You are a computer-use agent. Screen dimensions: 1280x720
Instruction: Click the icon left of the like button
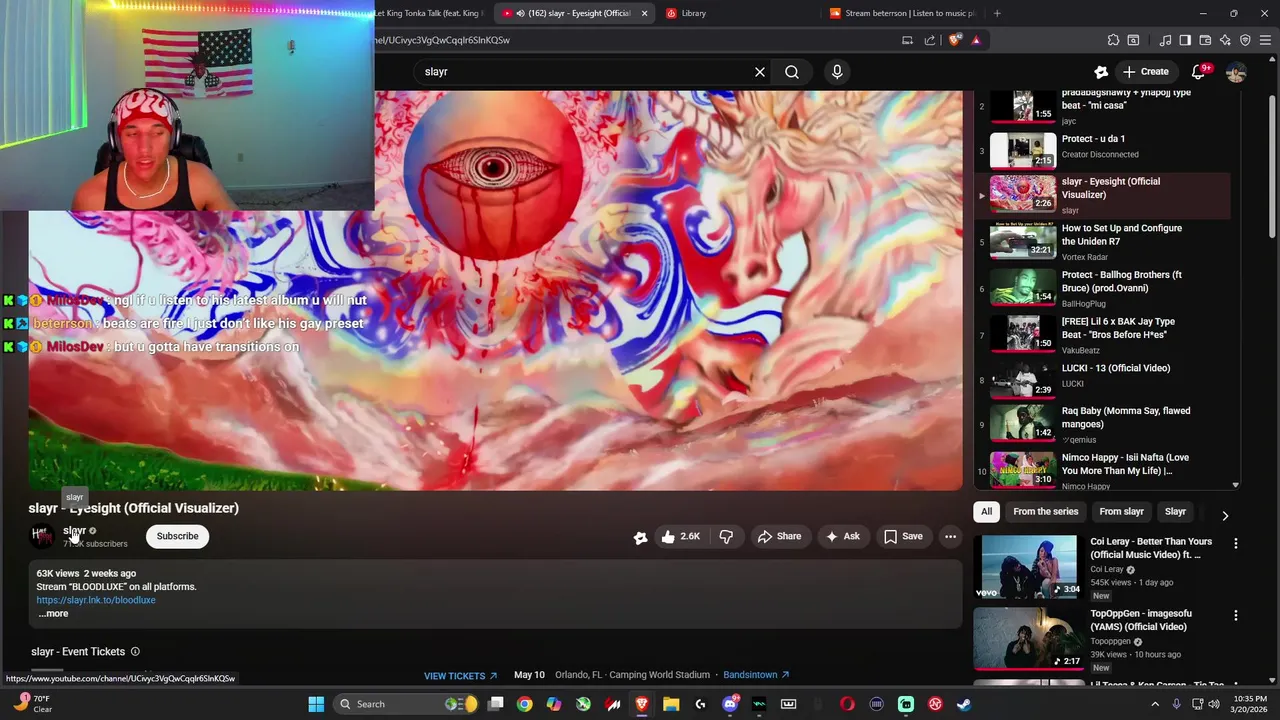(x=641, y=537)
